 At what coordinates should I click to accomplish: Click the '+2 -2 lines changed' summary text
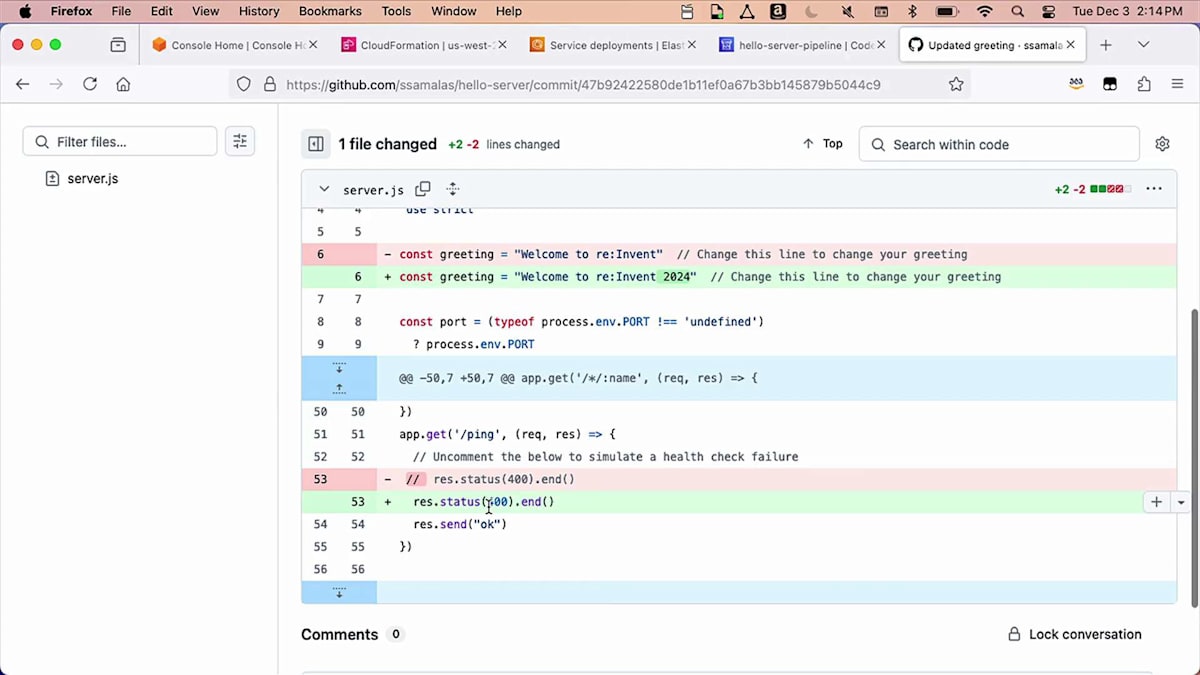[x=503, y=144]
